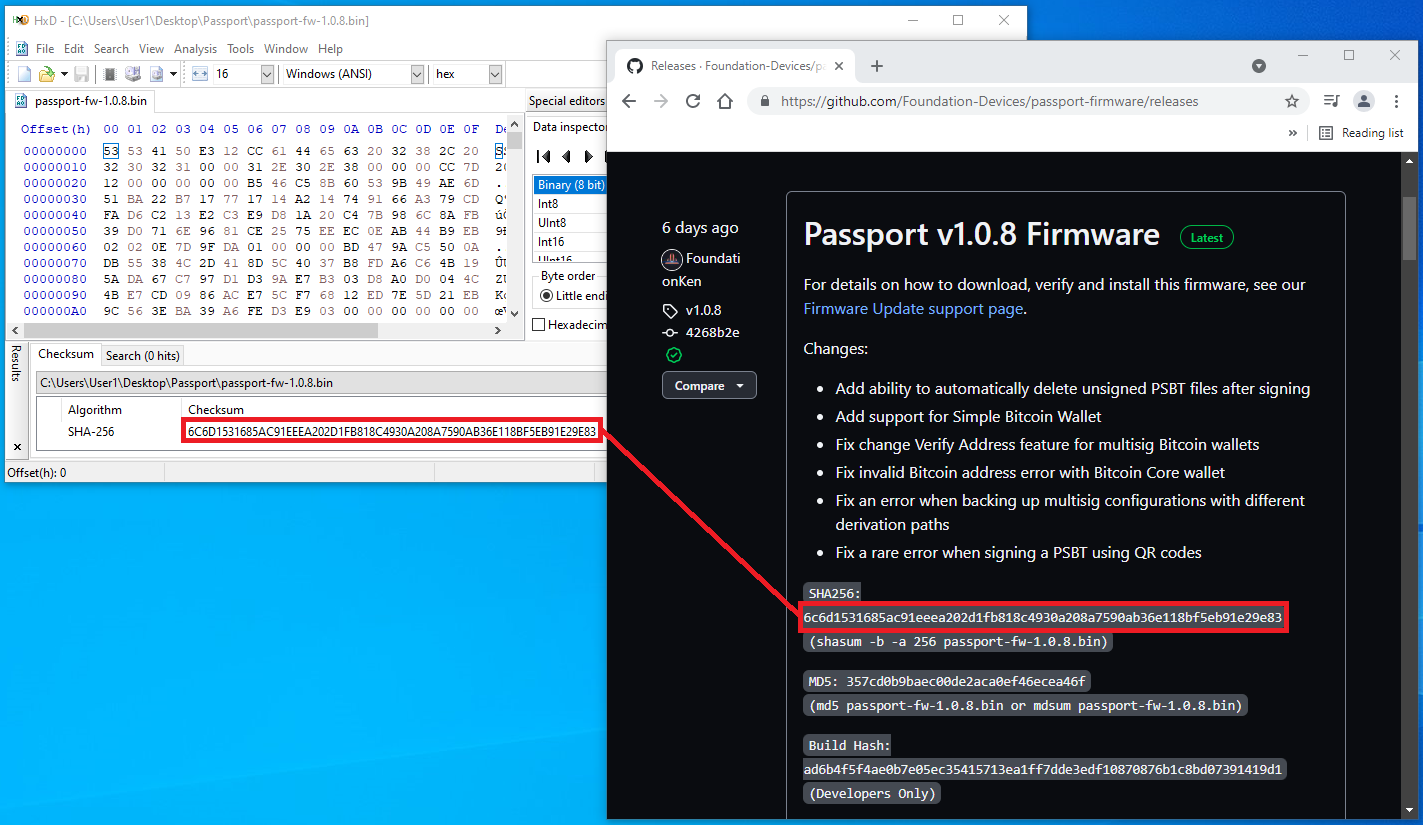Open Chrome Reading list
This screenshot has width=1423, height=825.
coord(1361,133)
